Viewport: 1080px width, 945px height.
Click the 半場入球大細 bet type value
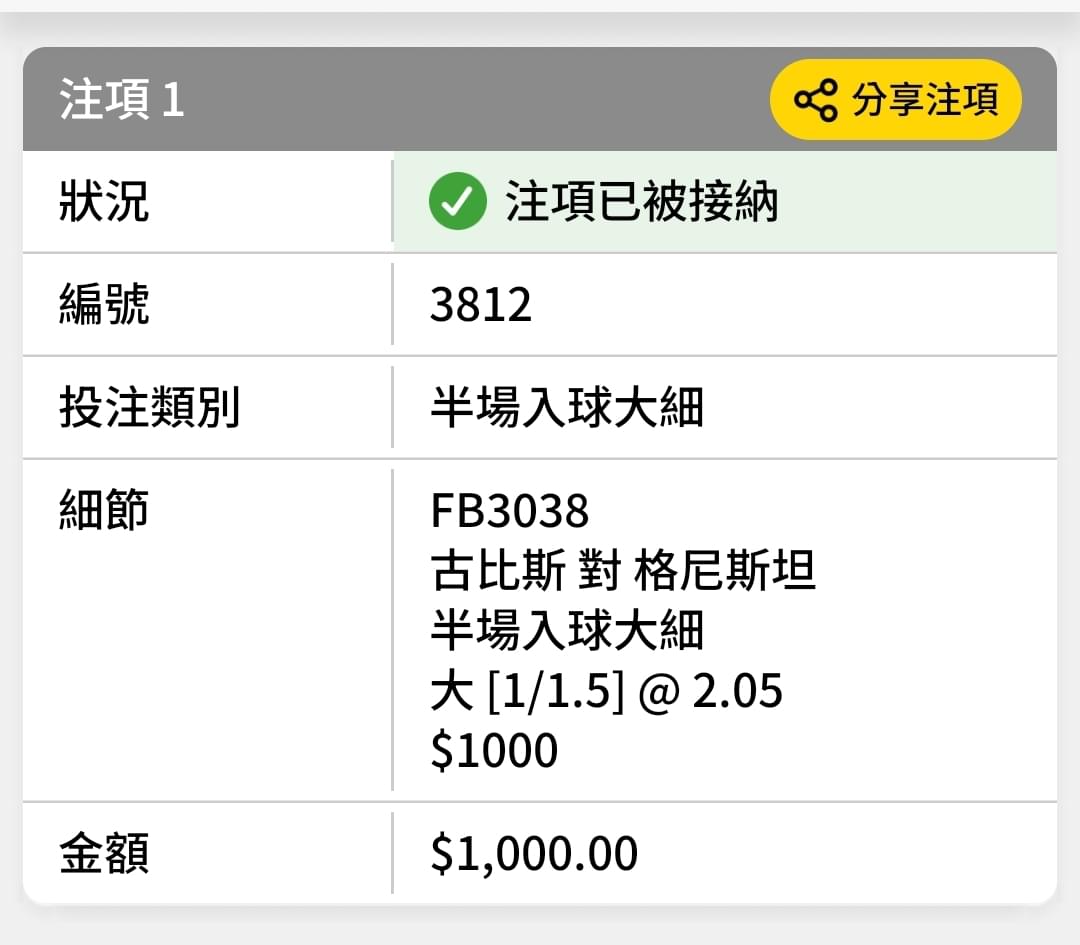(567, 407)
